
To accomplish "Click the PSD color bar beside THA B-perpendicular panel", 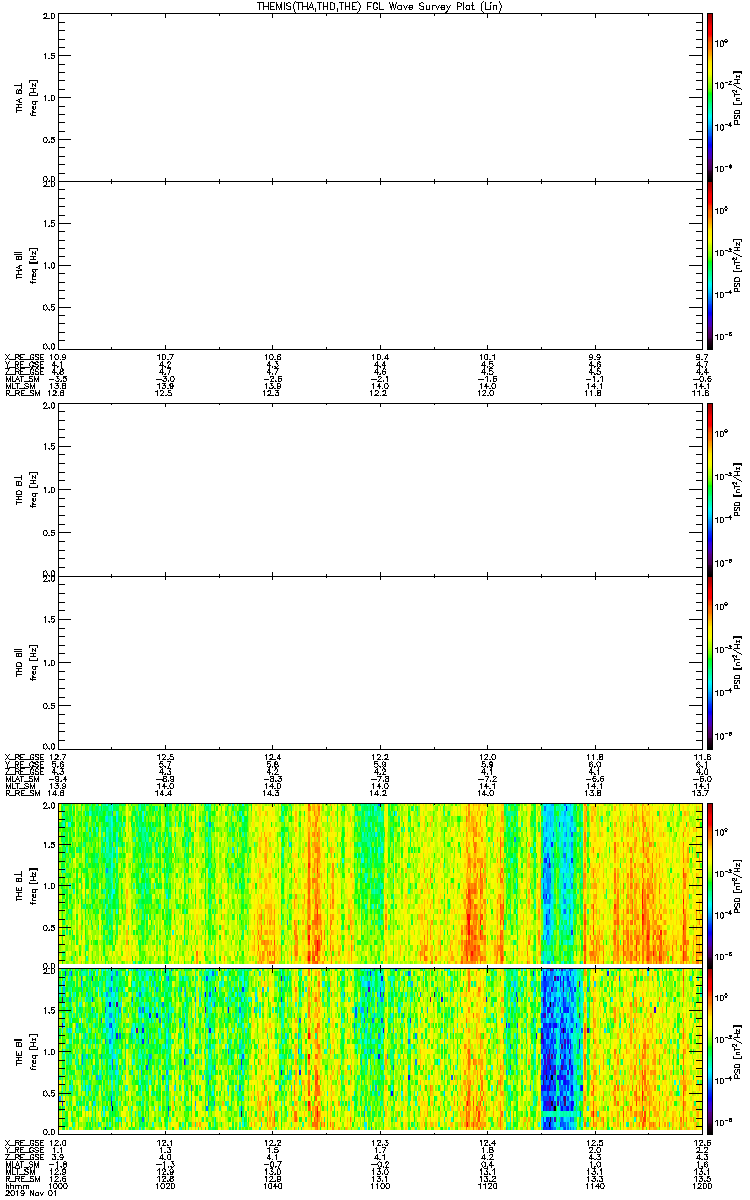I will pos(709,96).
